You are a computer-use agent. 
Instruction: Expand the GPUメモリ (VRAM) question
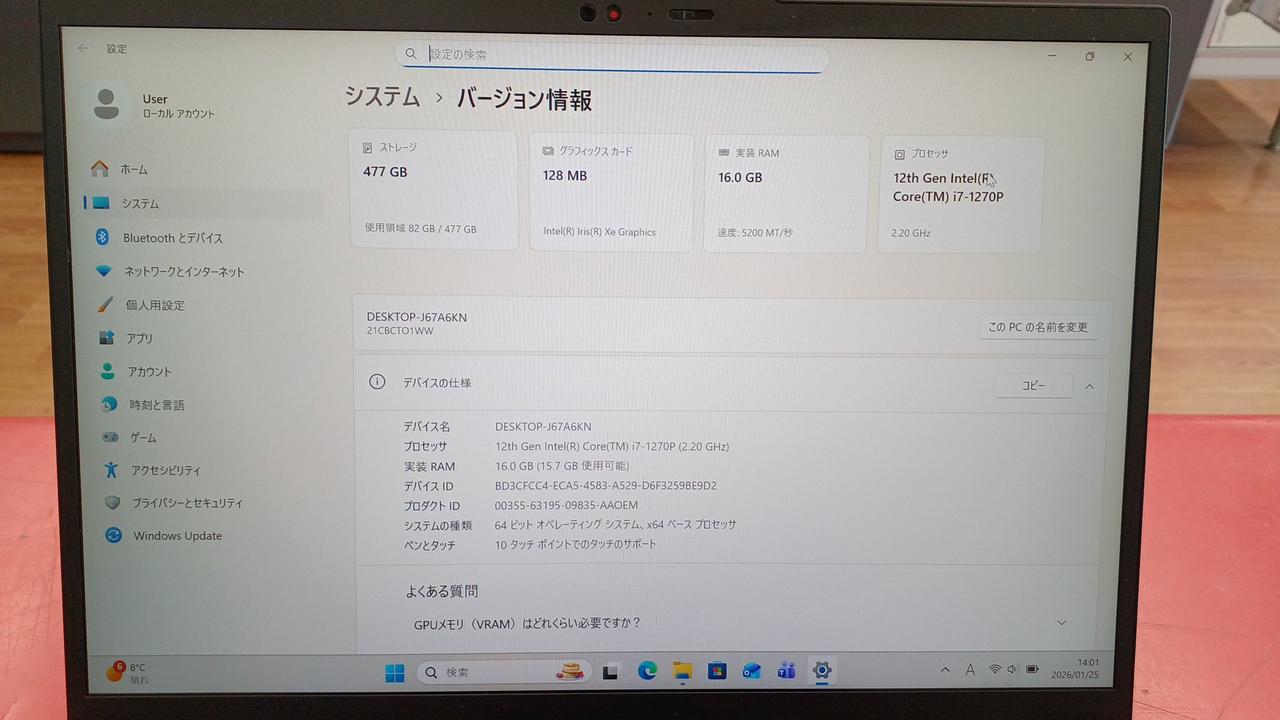click(1061, 623)
